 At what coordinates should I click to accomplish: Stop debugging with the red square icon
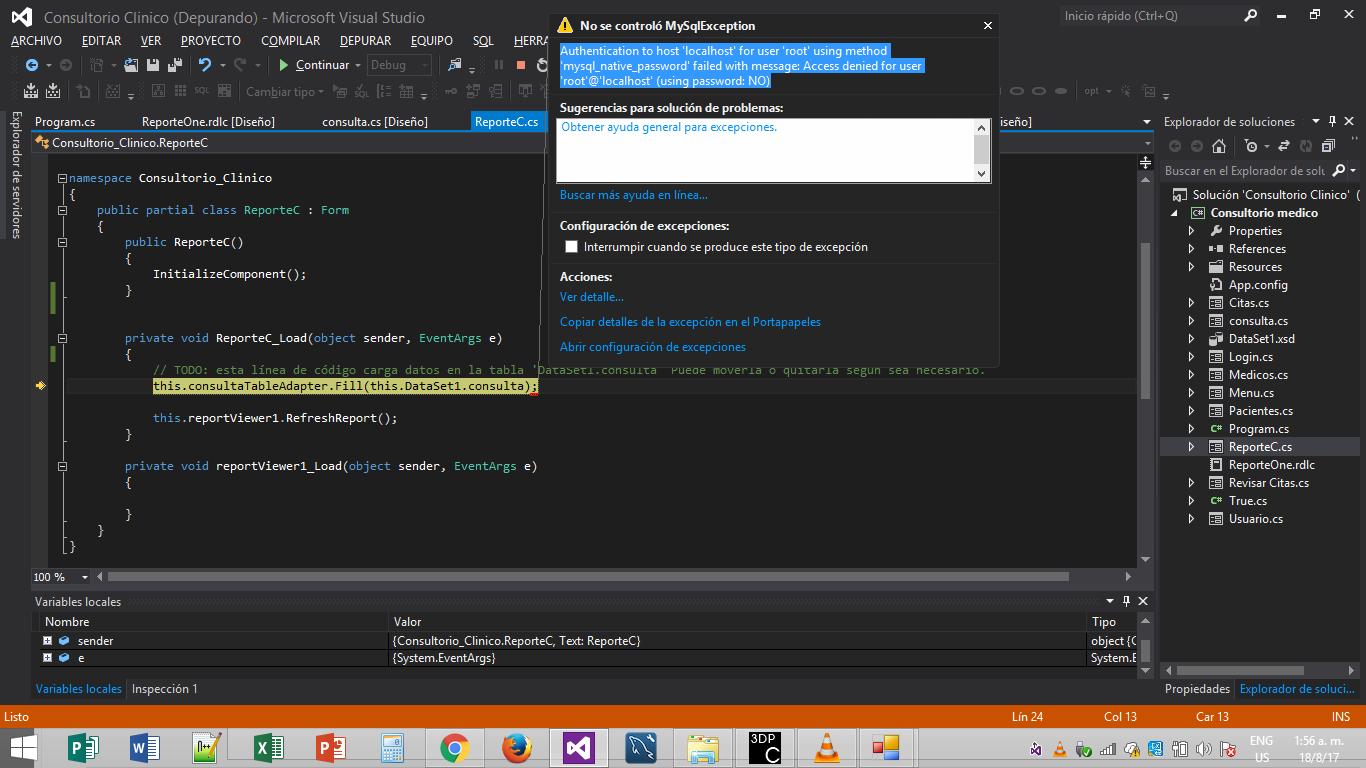[520, 65]
